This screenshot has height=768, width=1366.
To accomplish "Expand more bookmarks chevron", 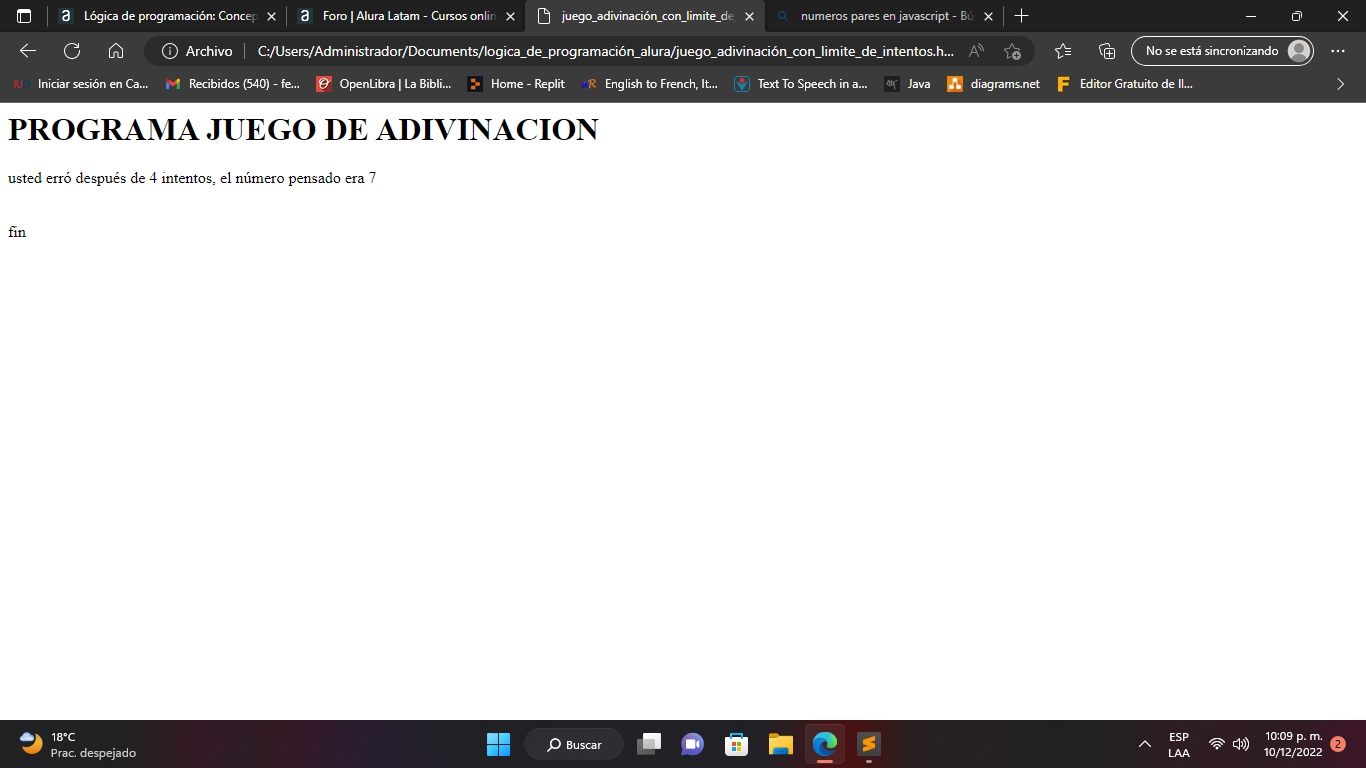I will [x=1341, y=84].
